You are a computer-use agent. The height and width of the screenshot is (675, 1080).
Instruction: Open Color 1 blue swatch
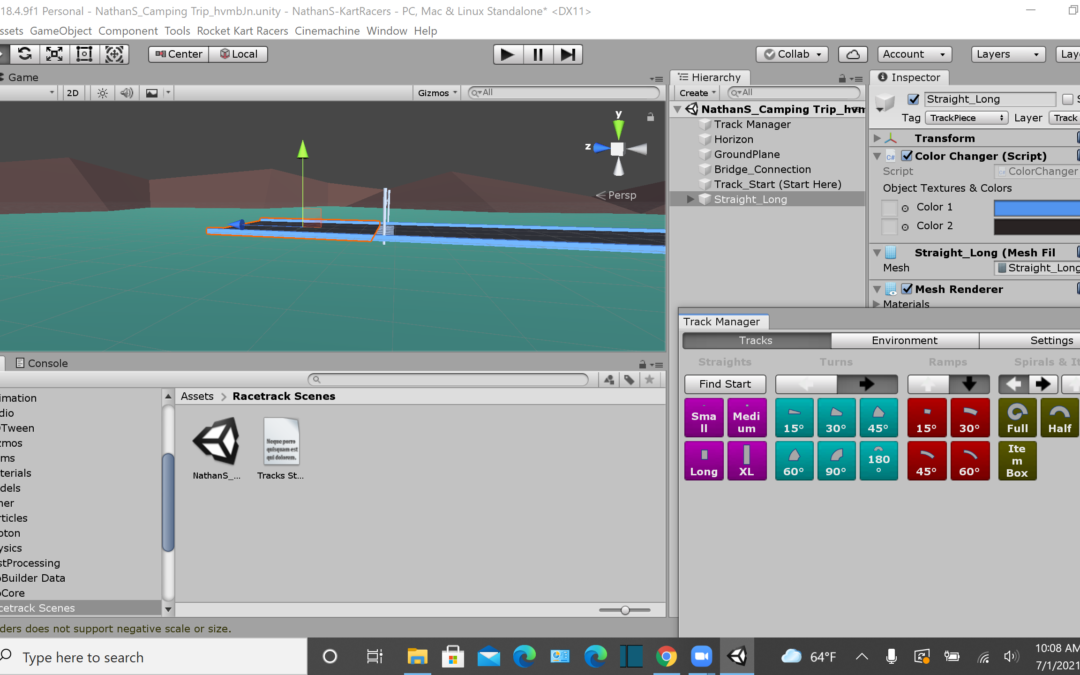click(1037, 207)
